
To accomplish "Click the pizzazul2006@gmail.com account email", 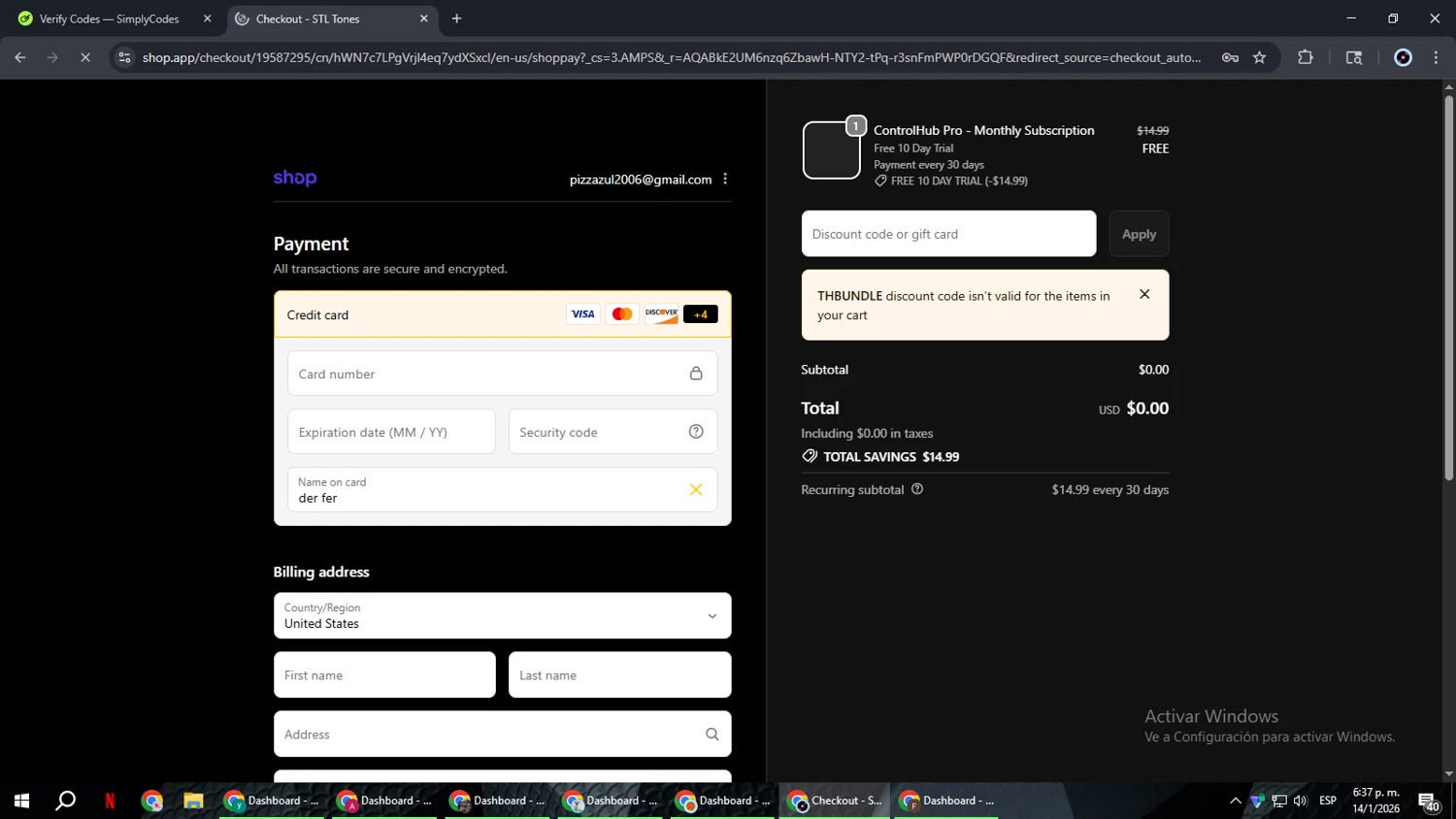I will click(641, 180).
